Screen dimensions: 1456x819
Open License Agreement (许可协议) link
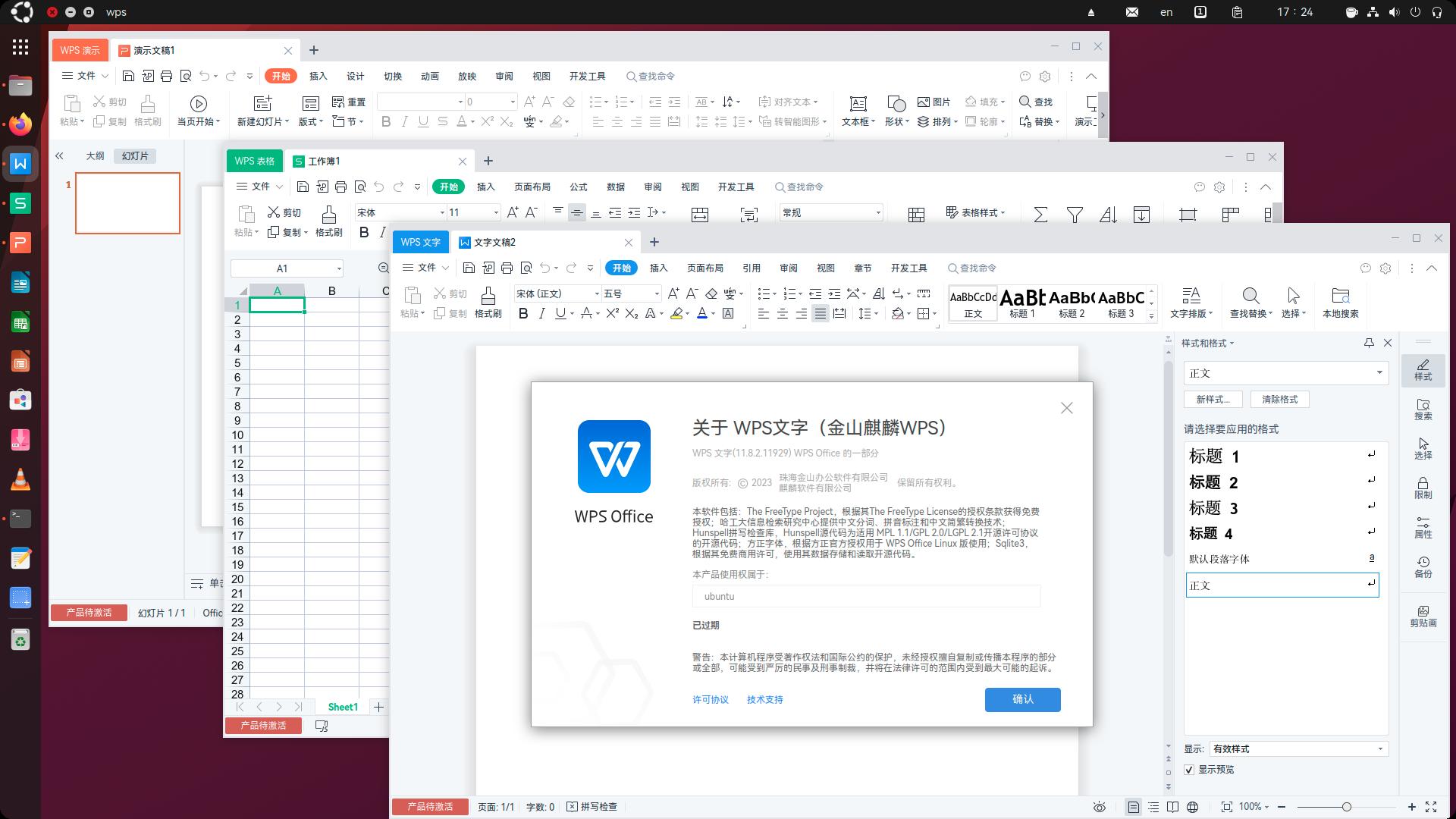710,699
